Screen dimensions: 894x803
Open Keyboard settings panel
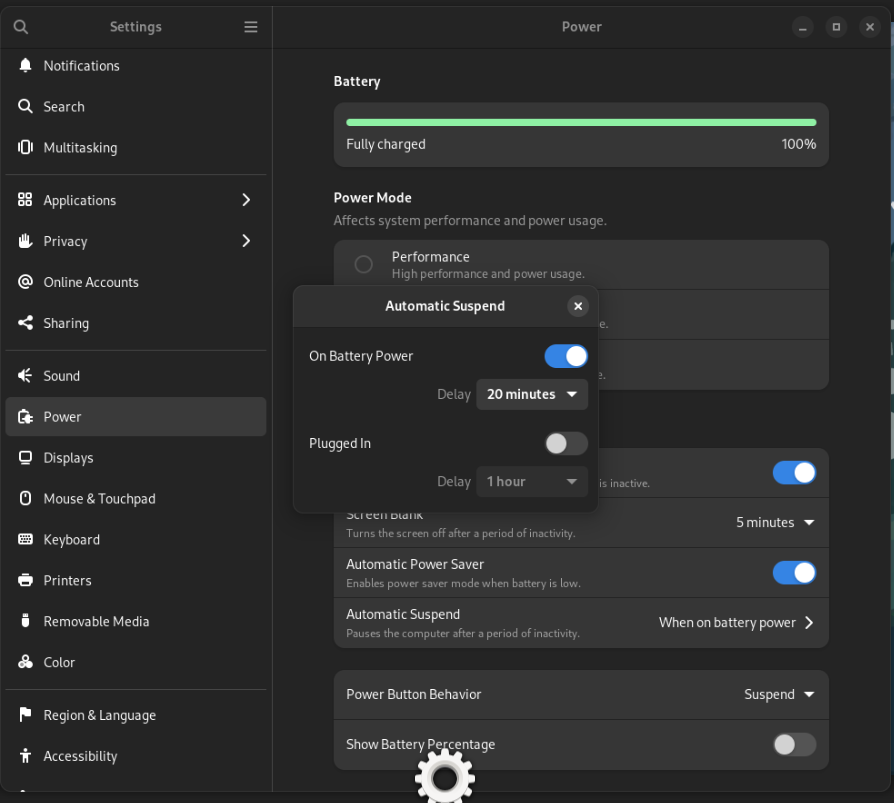(x=136, y=540)
